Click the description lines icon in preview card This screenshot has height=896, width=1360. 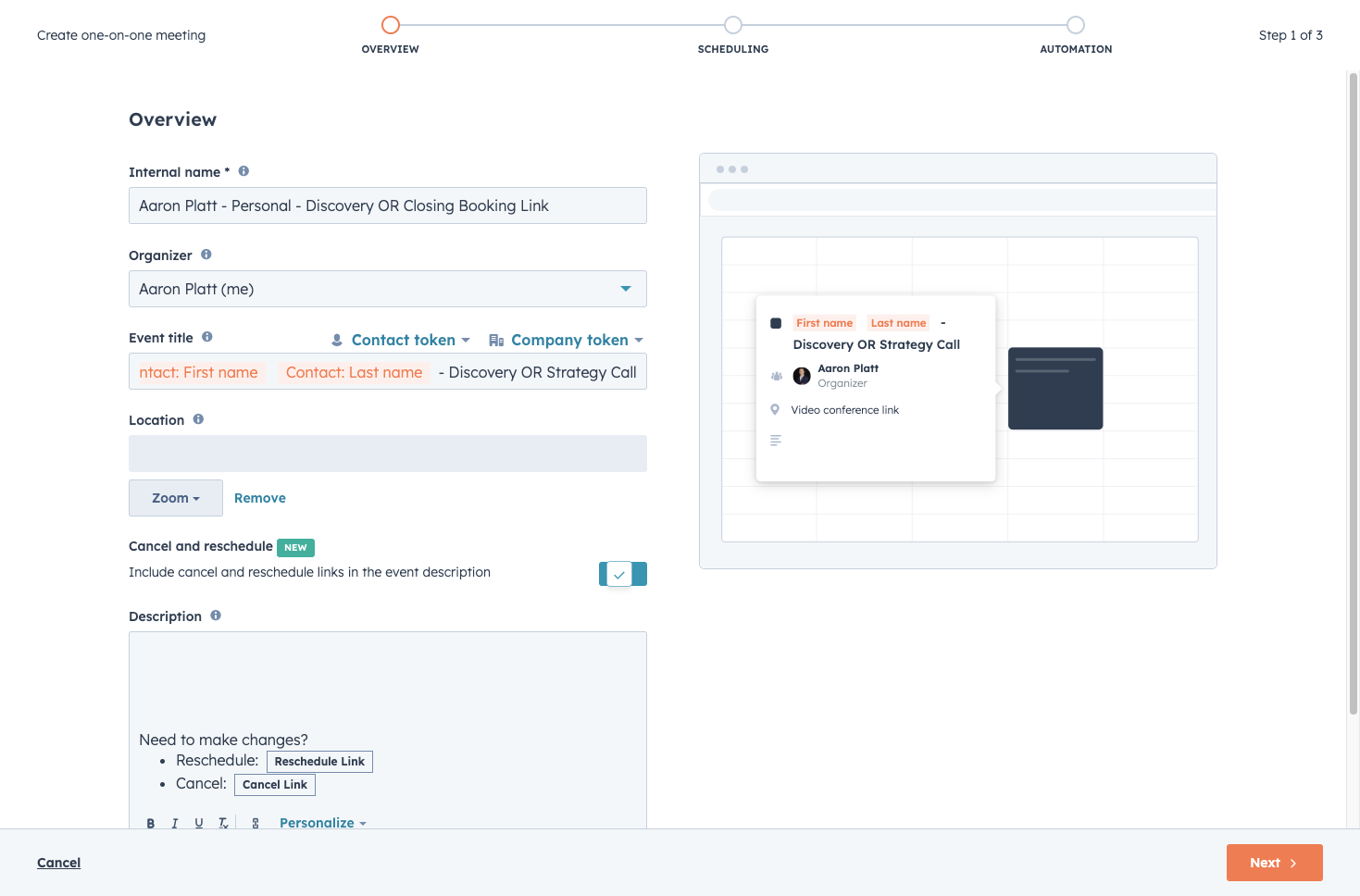tap(776, 441)
